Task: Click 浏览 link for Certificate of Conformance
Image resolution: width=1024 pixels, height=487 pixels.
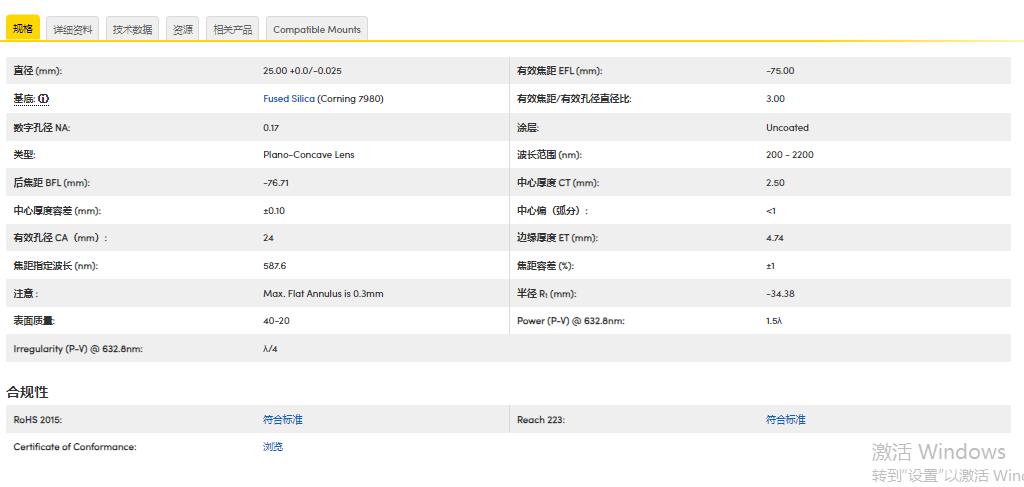Action: [273, 447]
